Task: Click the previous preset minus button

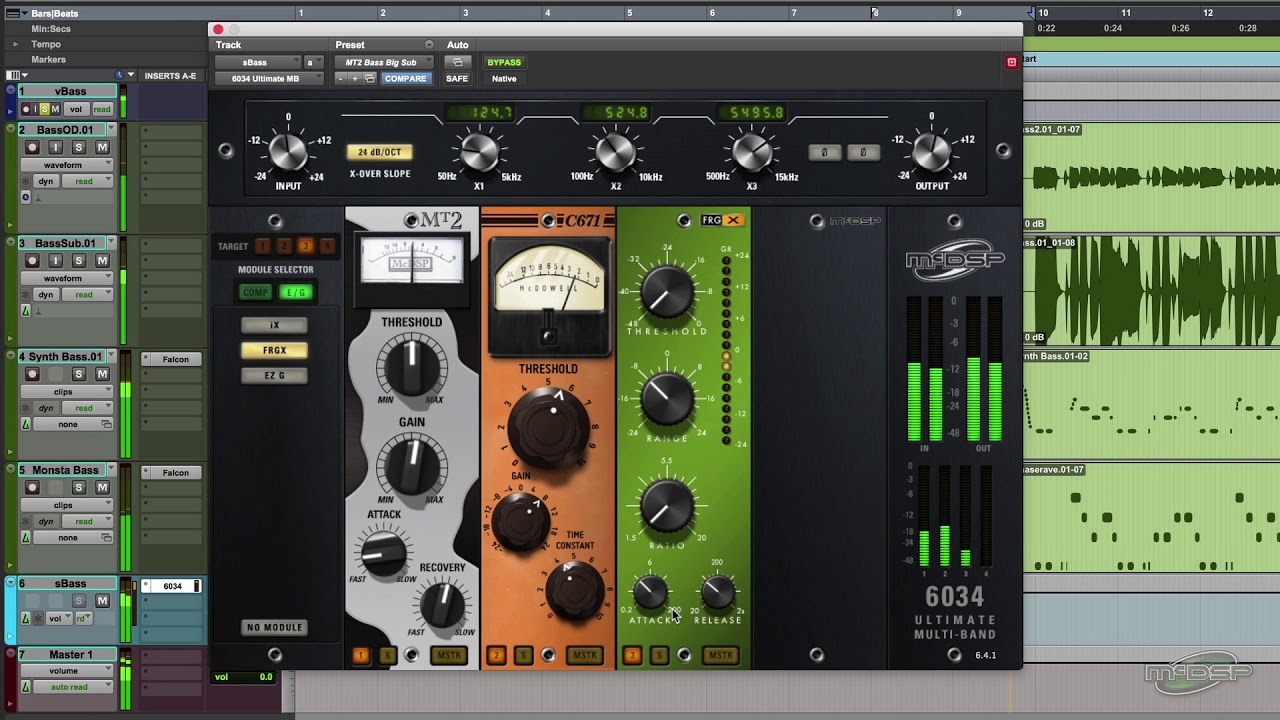Action: pos(341,78)
